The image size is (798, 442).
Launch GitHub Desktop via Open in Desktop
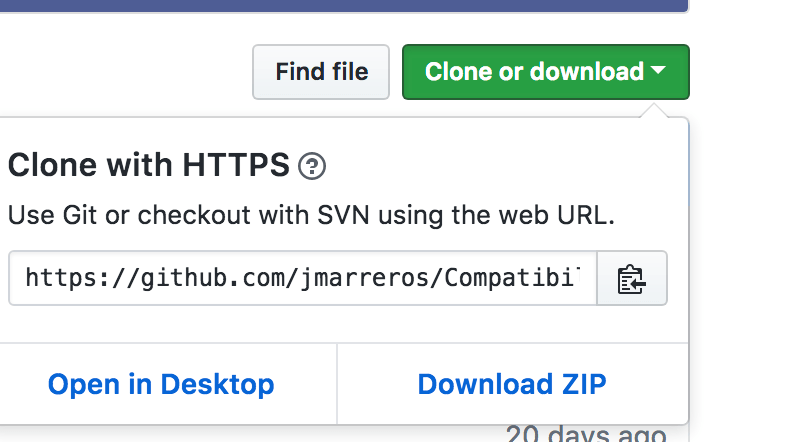point(161,384)
